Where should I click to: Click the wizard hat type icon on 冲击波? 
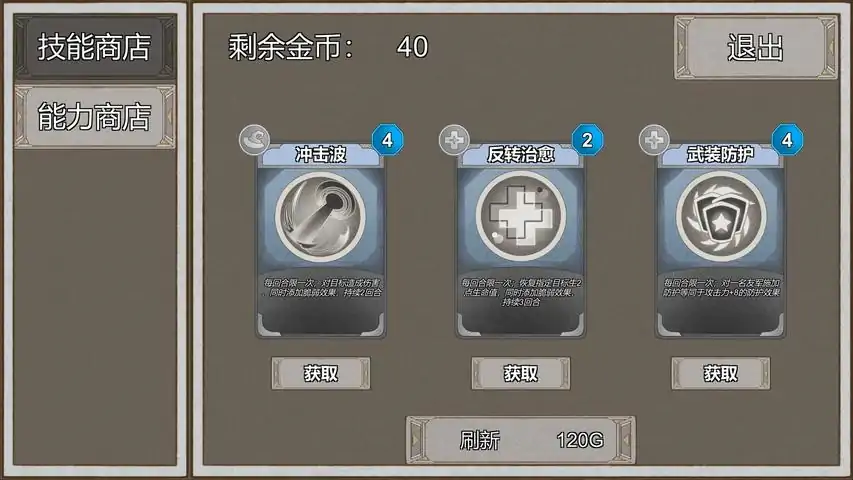click(x=255, y=140)
